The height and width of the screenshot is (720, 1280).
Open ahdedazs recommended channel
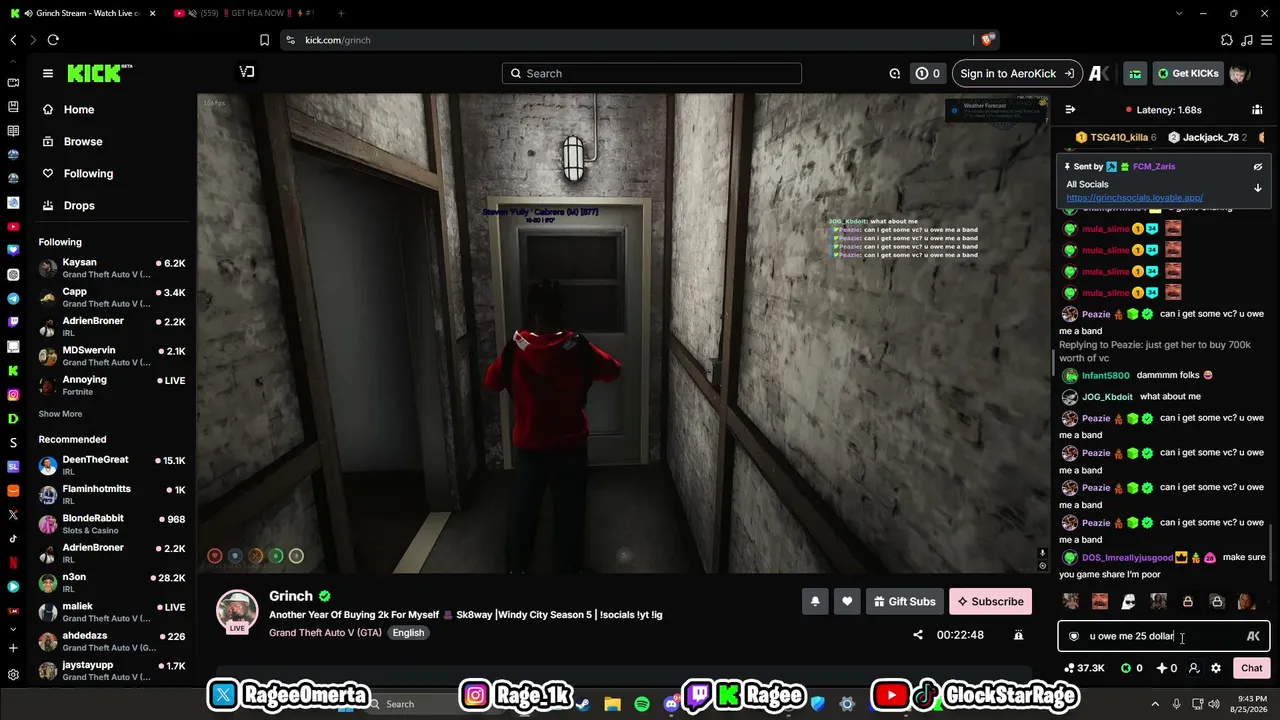pos(112,641)
